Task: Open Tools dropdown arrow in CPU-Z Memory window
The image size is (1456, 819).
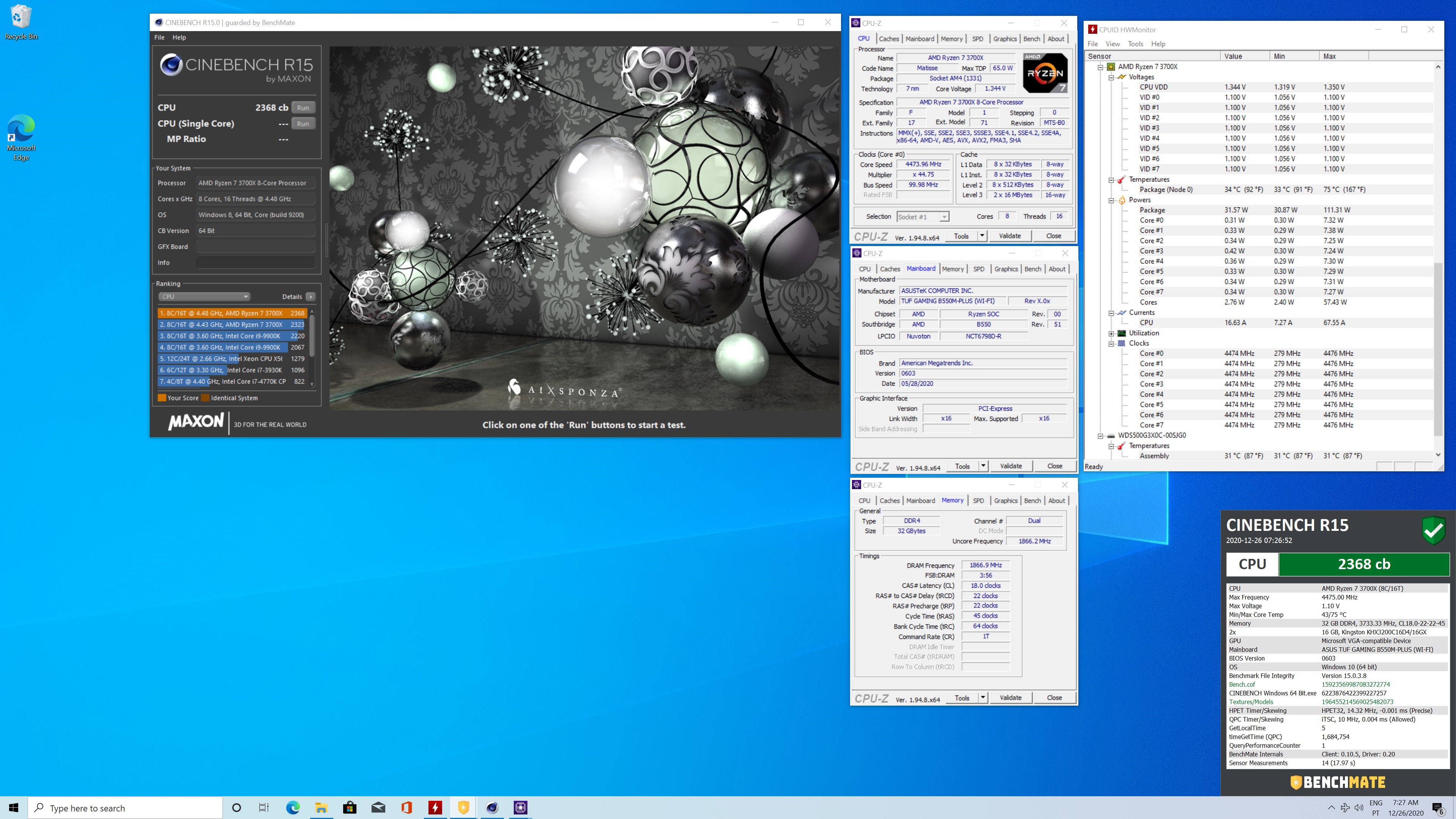Action: [x=983, y=698]
